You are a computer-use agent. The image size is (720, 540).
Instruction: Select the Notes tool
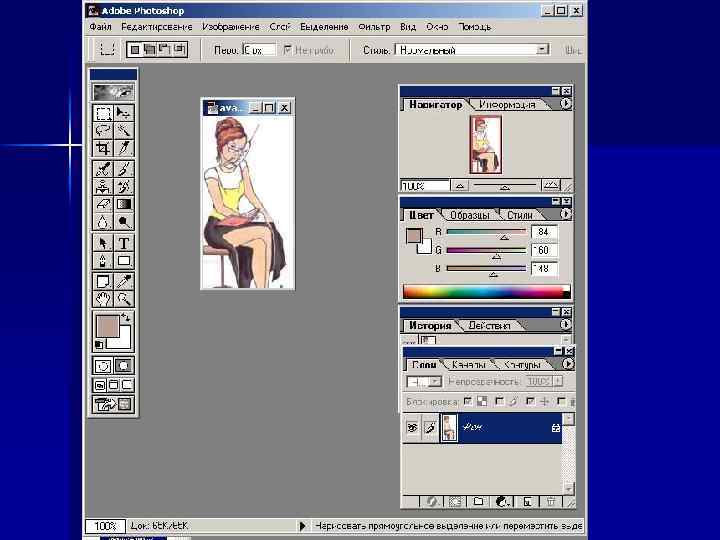pos(103,281)
